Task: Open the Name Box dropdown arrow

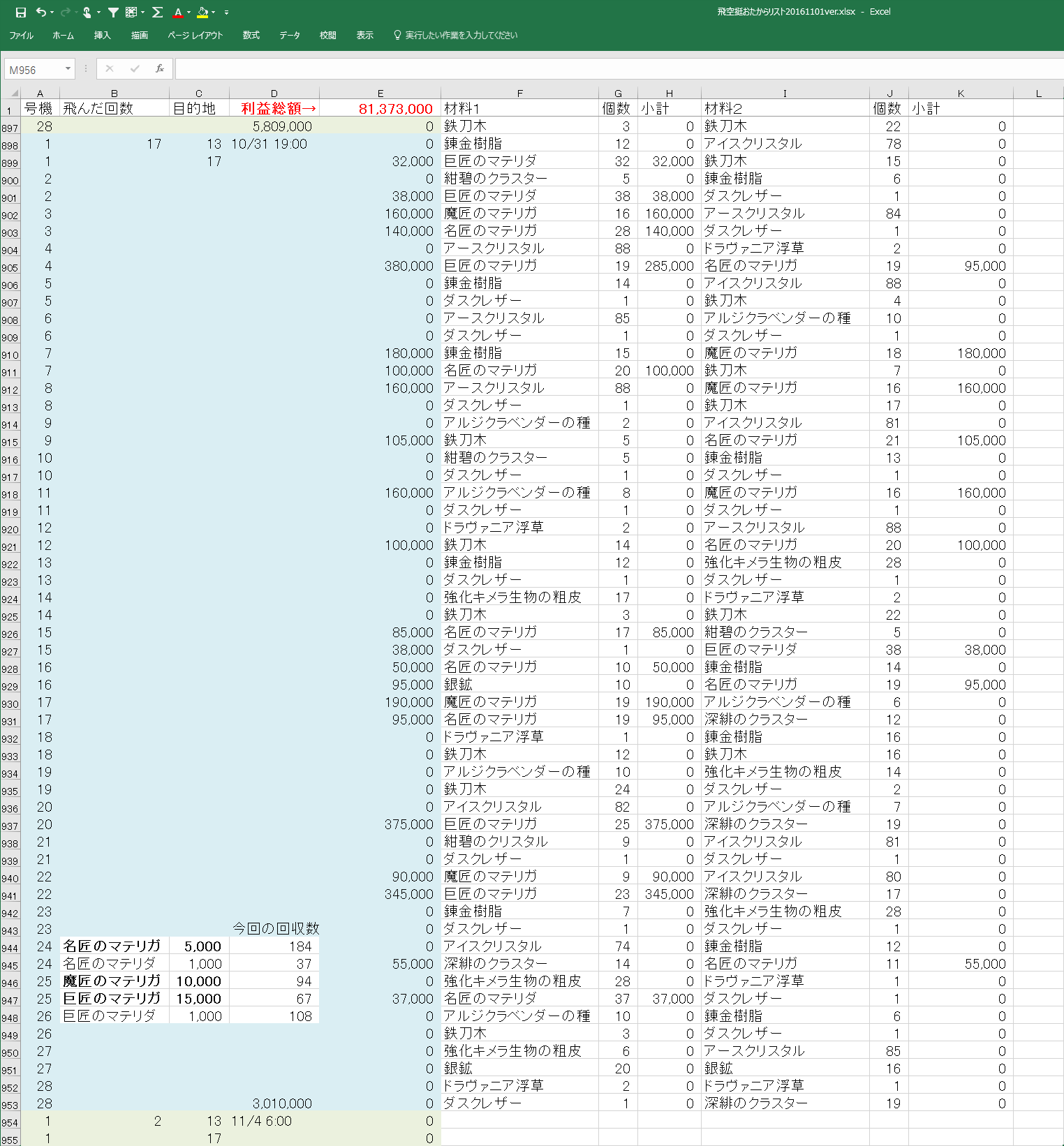Action: click(68, 68)
